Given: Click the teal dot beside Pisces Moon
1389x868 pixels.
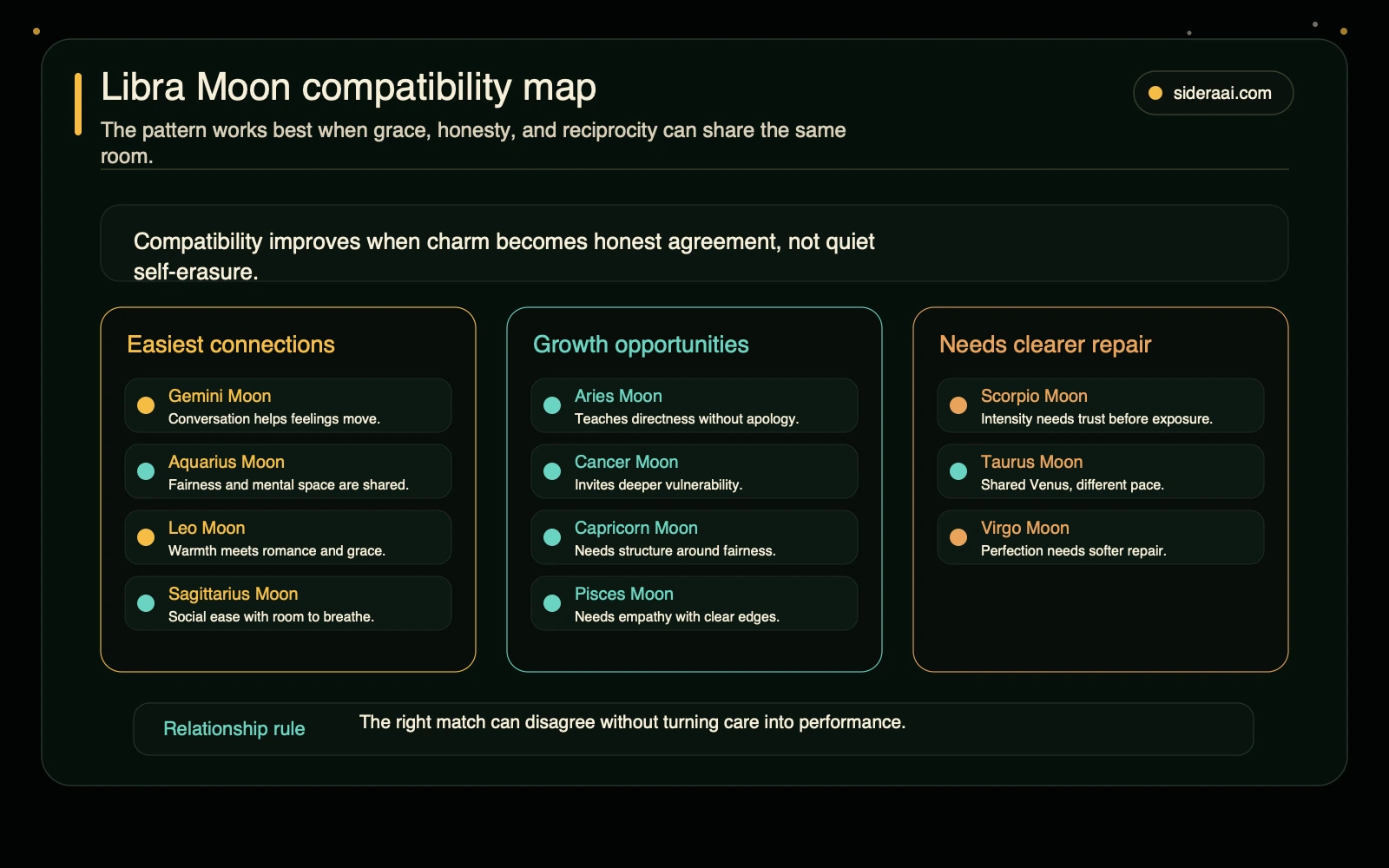Looking at the screenshot, I should [x=552, y=603].
